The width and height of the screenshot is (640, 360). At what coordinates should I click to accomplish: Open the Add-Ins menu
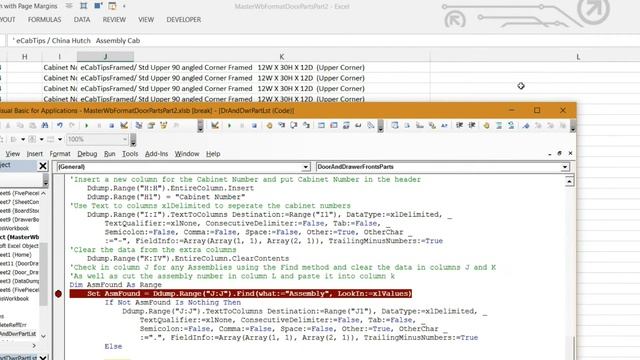tap(156, 154)
